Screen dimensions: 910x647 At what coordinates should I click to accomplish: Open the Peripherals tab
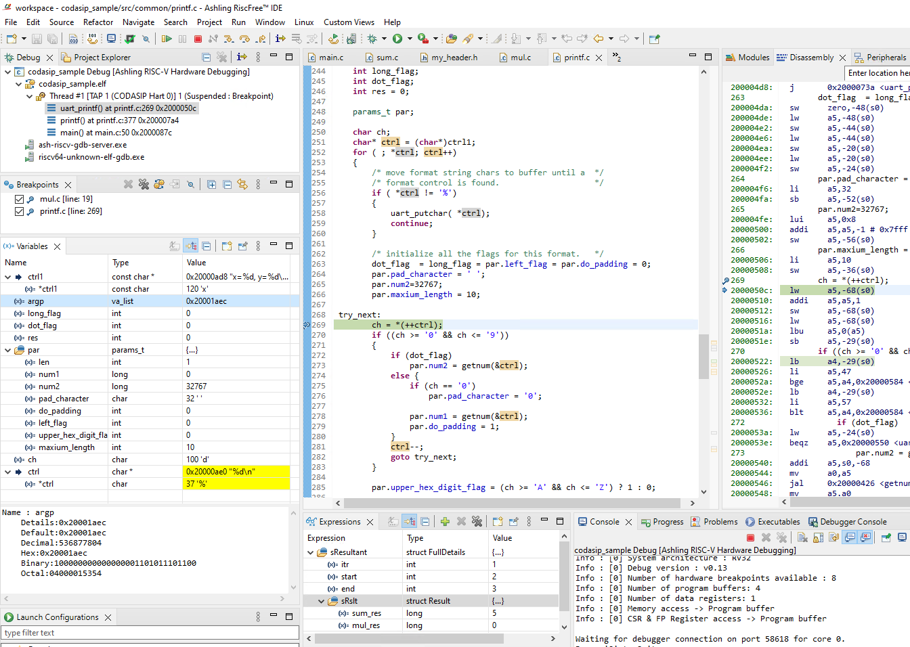pyautogui.click(x=880, y=57)
